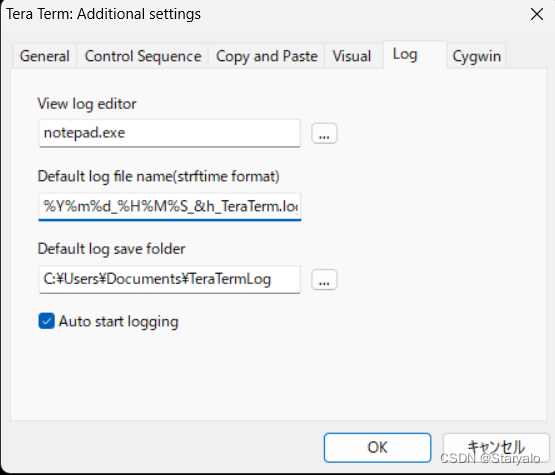Viewport: 555px width, 475px height.
Task: Click the 'Auto start logging' label
Action: tap(118, 322)
